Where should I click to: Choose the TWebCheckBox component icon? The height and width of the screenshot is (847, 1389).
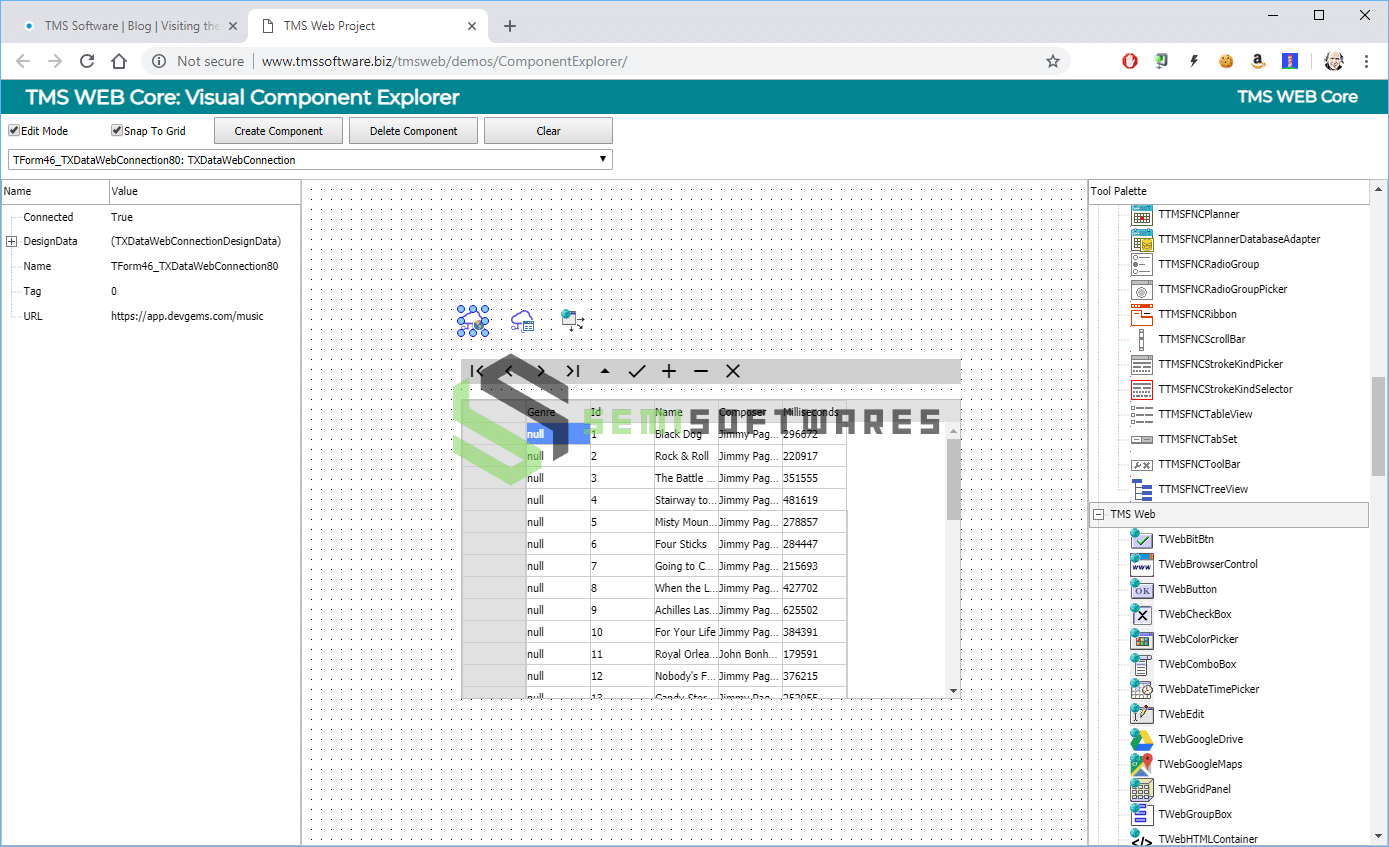(1141, 615)
